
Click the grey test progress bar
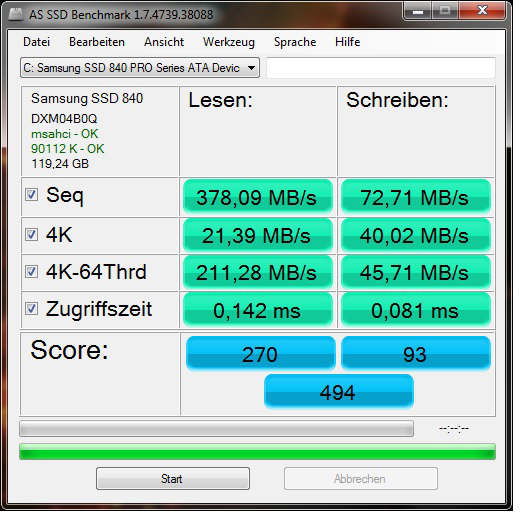tap(217, 429)
